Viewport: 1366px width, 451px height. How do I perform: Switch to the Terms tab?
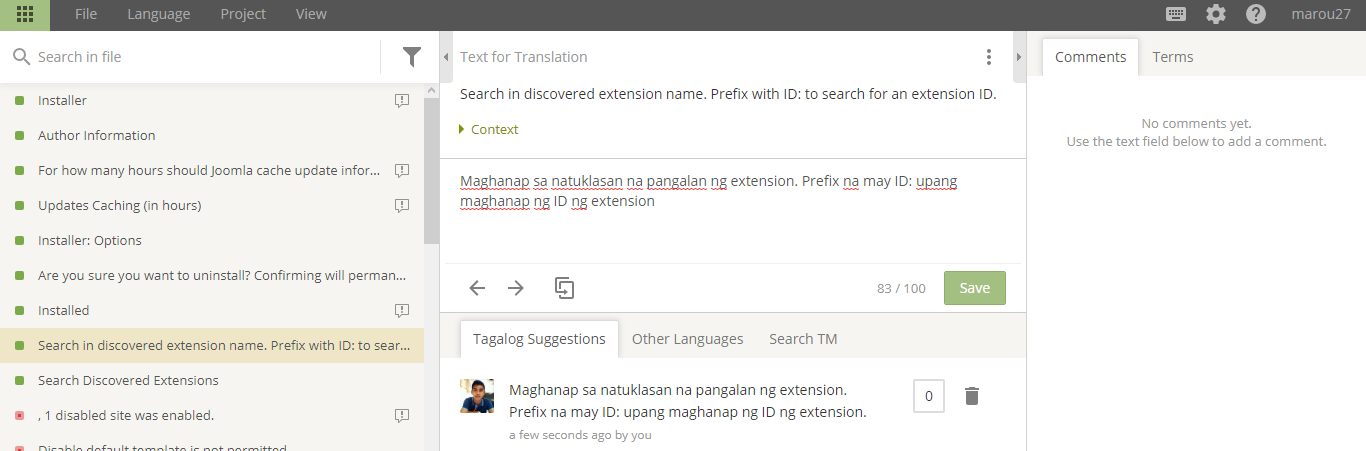[x=1173, y=57]
